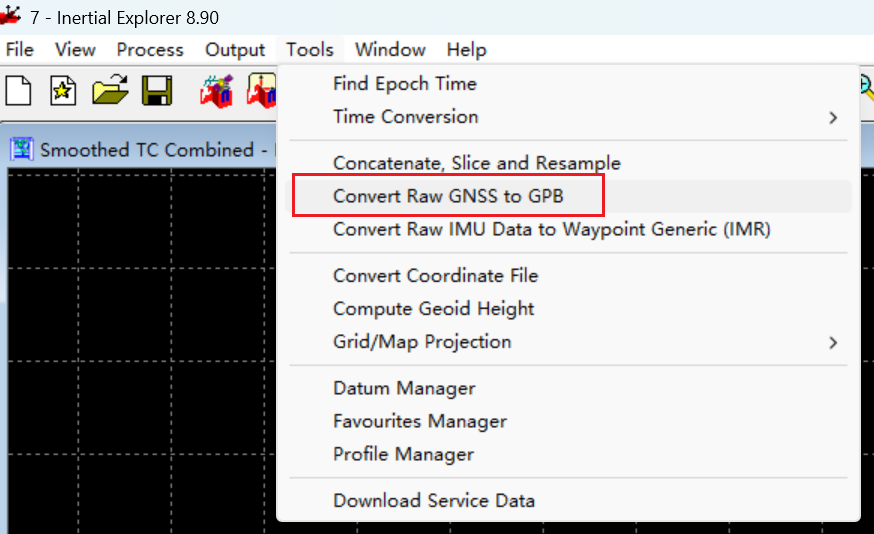This screenshot has width=874, height=534.
Task: Expand the Grid/Map Projection submenu
Action: pos(569,342)
